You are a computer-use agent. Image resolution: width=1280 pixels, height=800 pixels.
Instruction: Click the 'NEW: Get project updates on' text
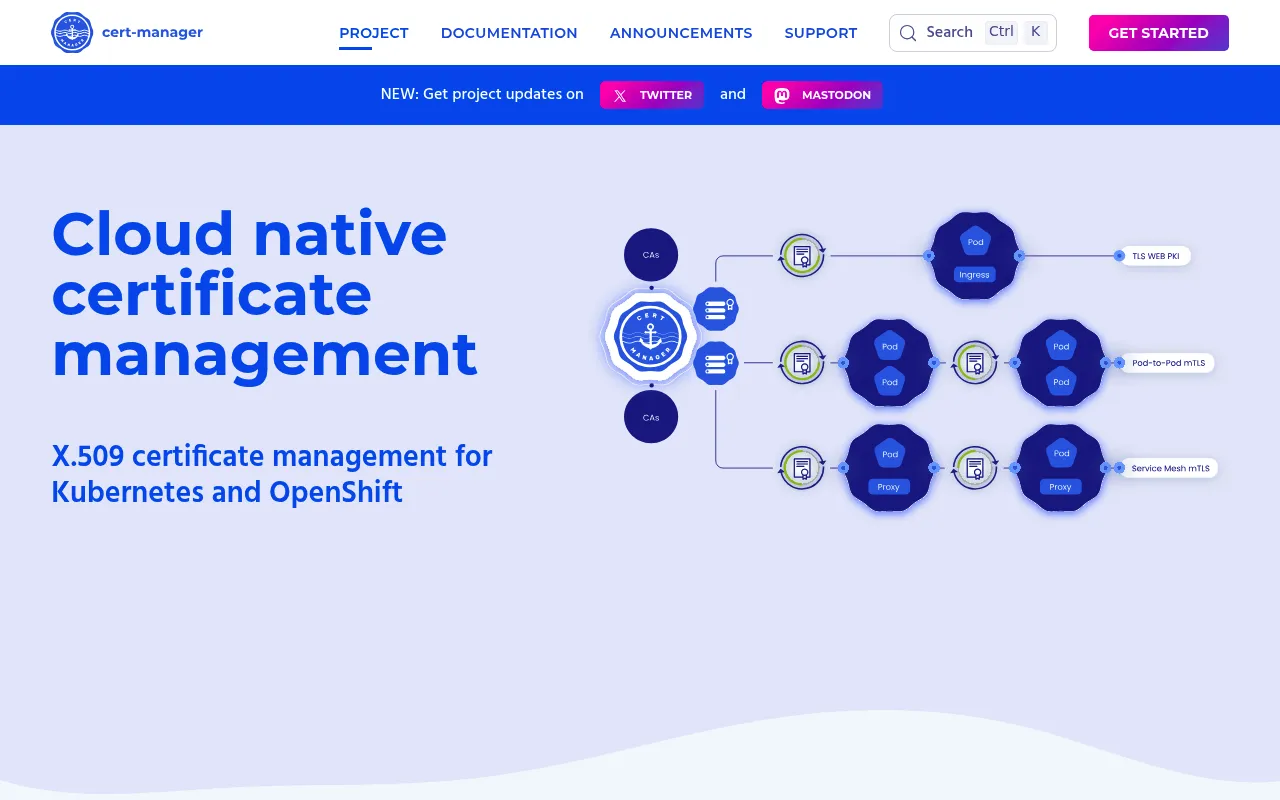point(482,94)
